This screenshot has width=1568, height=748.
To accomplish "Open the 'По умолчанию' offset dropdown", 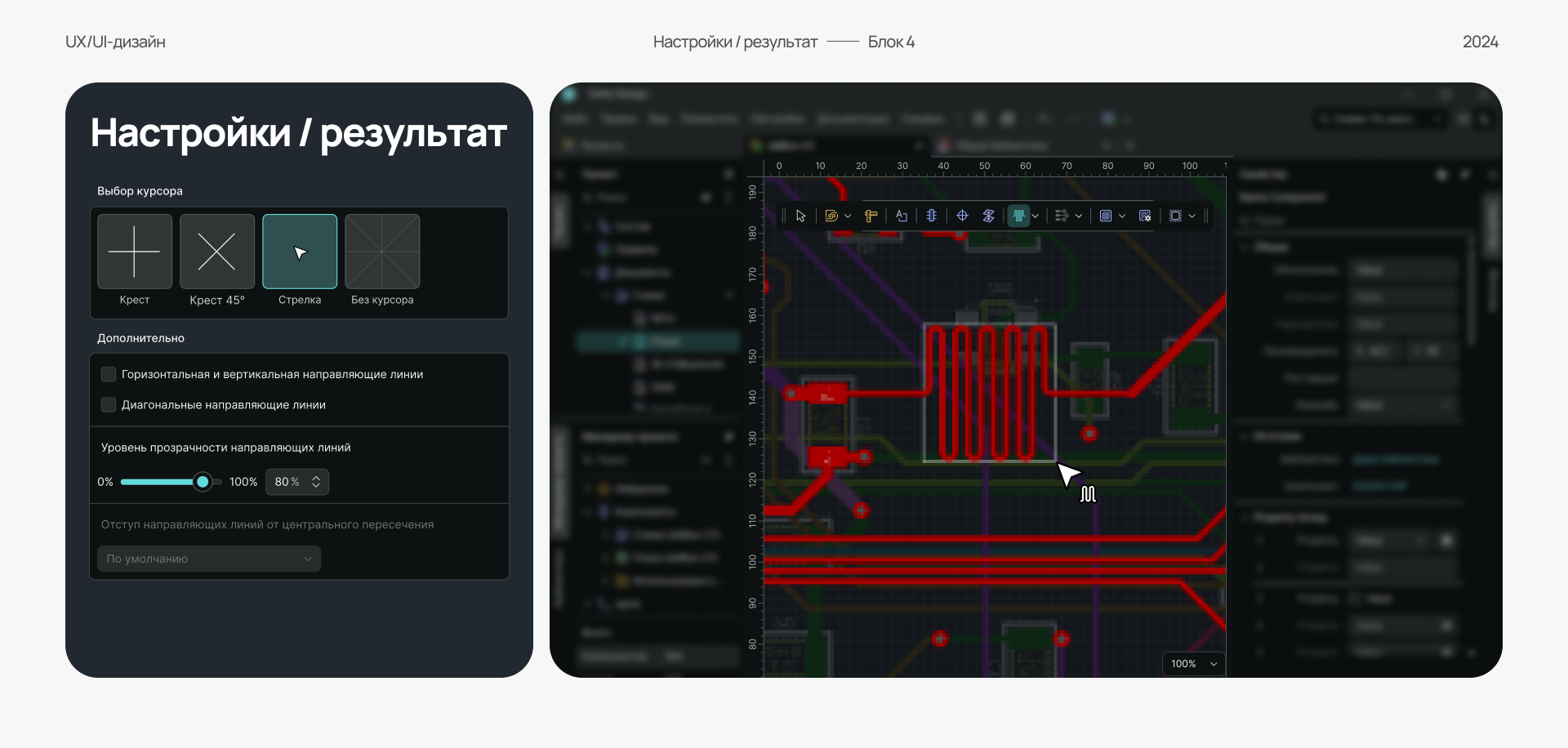I will point(209,559).
